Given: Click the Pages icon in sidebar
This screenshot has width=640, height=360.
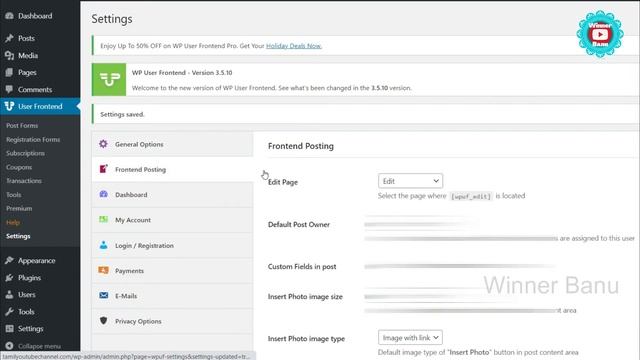Looking at the screenshot, I should (9, 72).
